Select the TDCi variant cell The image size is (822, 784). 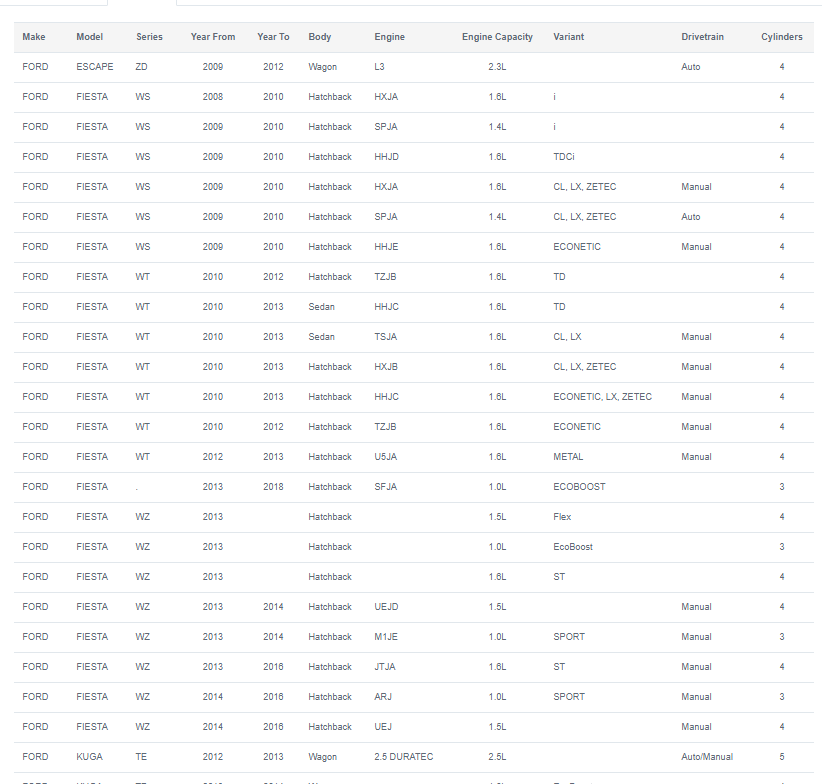pyautogui.click(x=564, y=157)
